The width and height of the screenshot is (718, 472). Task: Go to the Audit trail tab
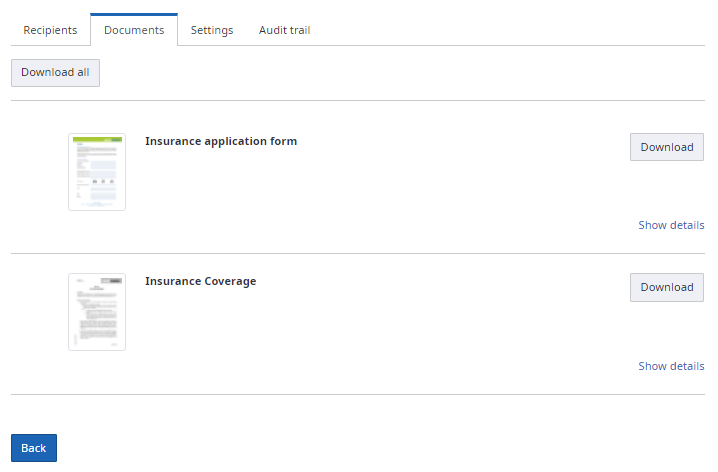(x=284, y=30)
